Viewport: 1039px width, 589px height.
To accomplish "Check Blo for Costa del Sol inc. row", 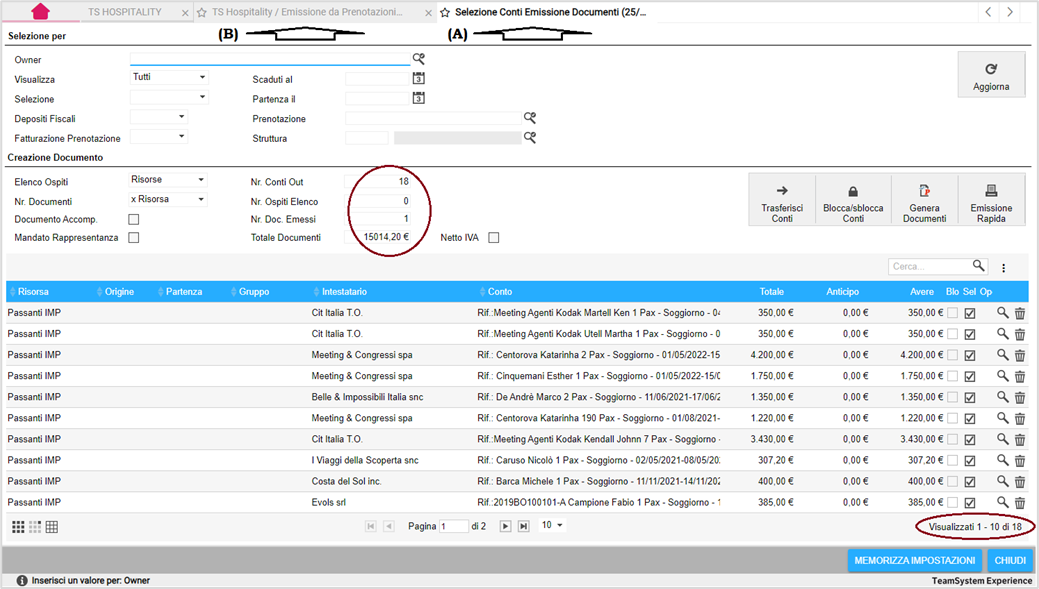I will pos(952,482).
